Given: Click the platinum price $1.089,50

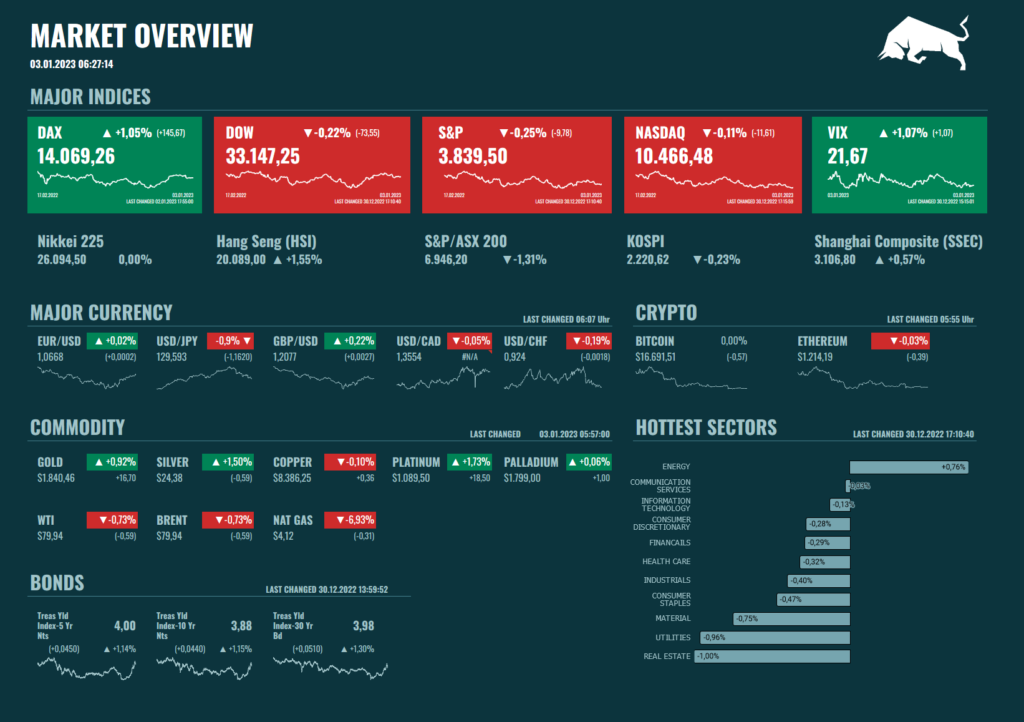Looking at the screenshot, I should (411, 479).
